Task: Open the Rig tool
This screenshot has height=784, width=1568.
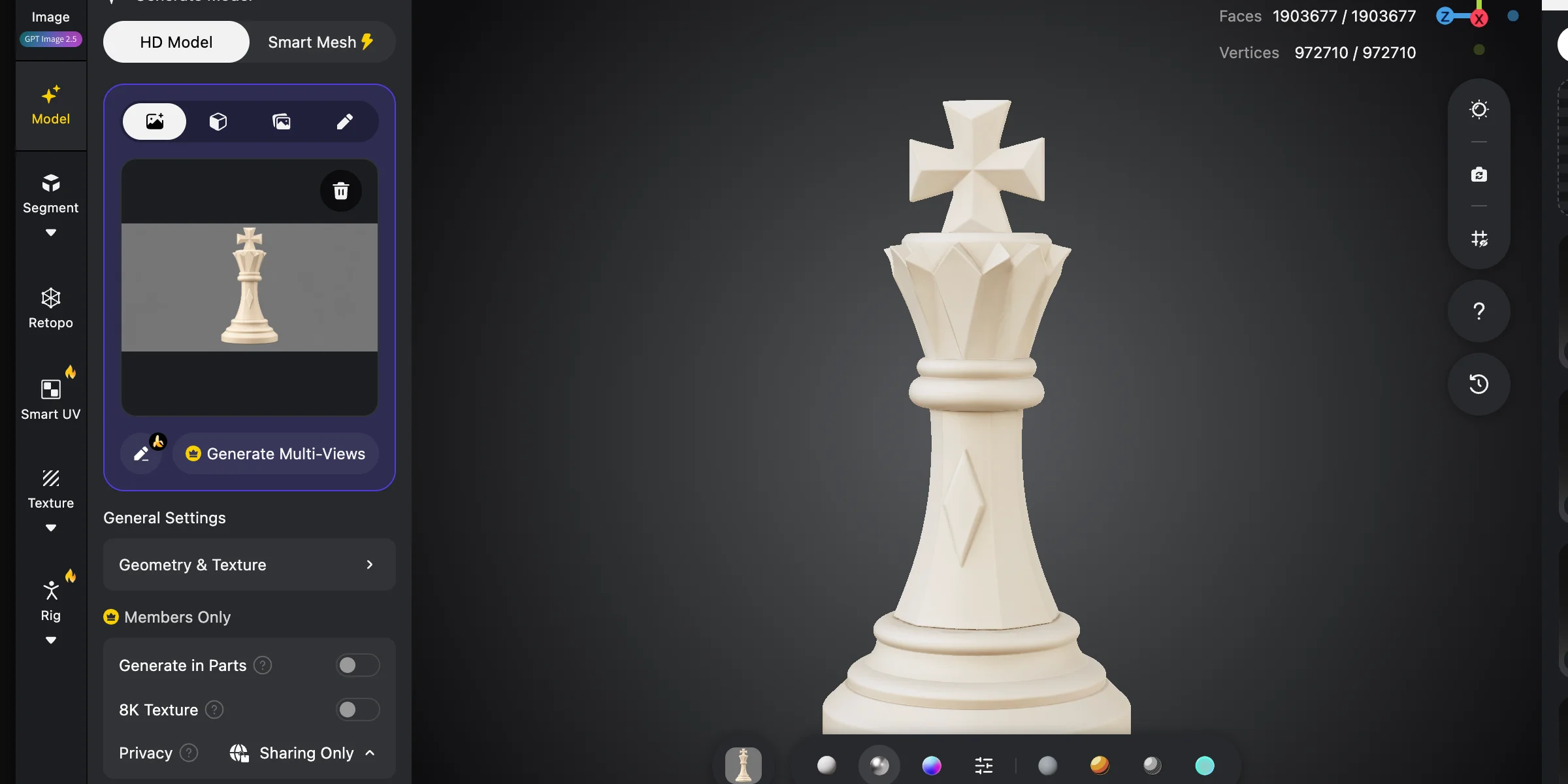Action: pyautogui.click(x=51, y=601)
